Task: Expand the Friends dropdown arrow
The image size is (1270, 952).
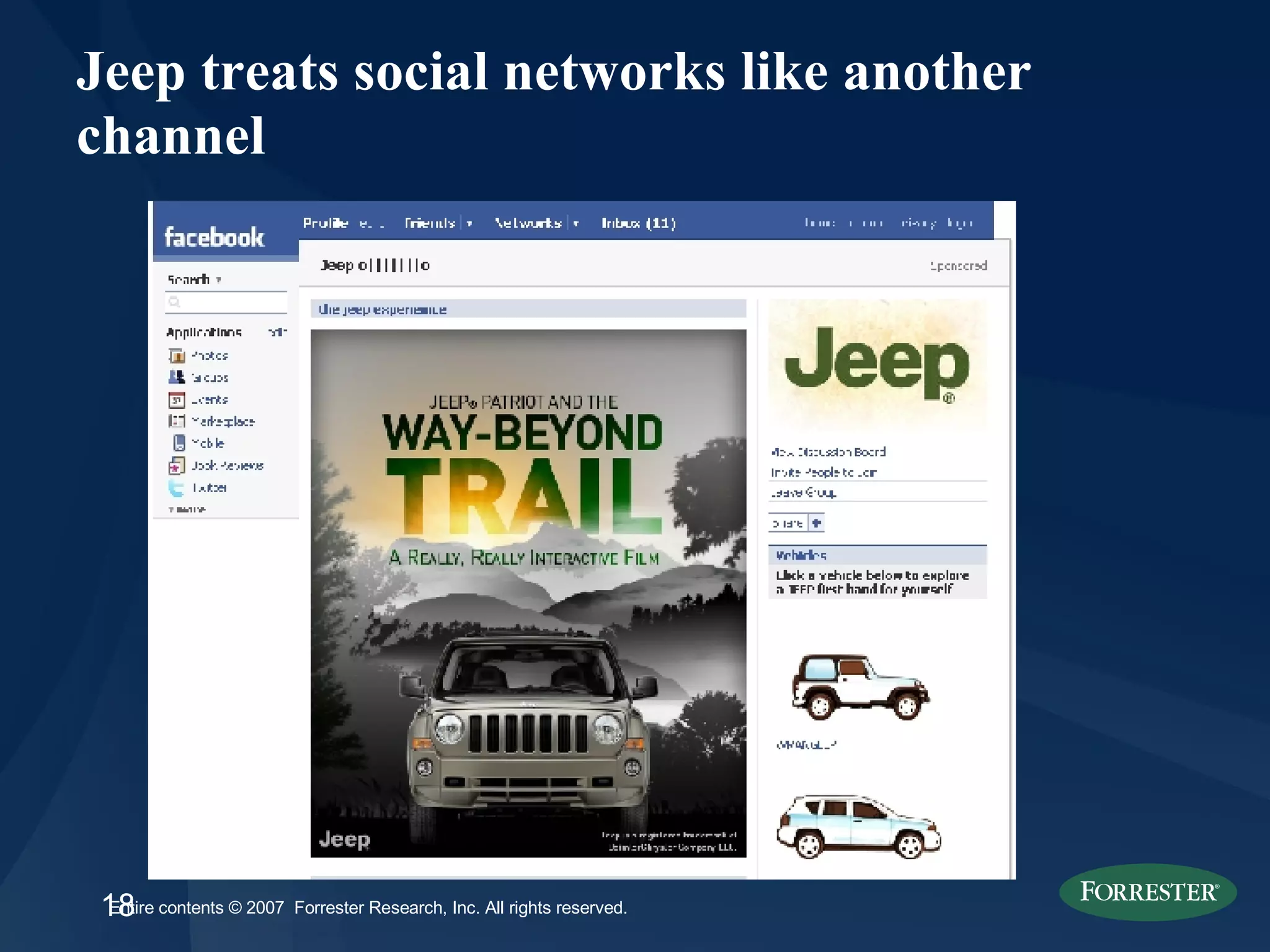Action: (x=469, y=224)
